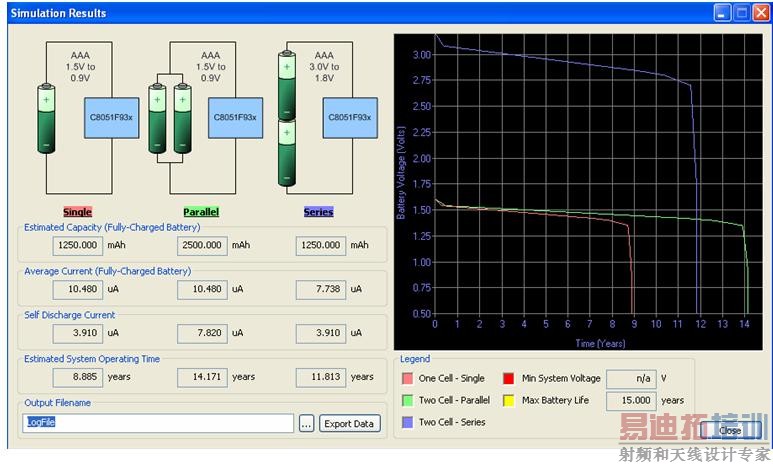773x464 pixels.
Task: Select the Parallel configuration label
Action: click(201, 212)
